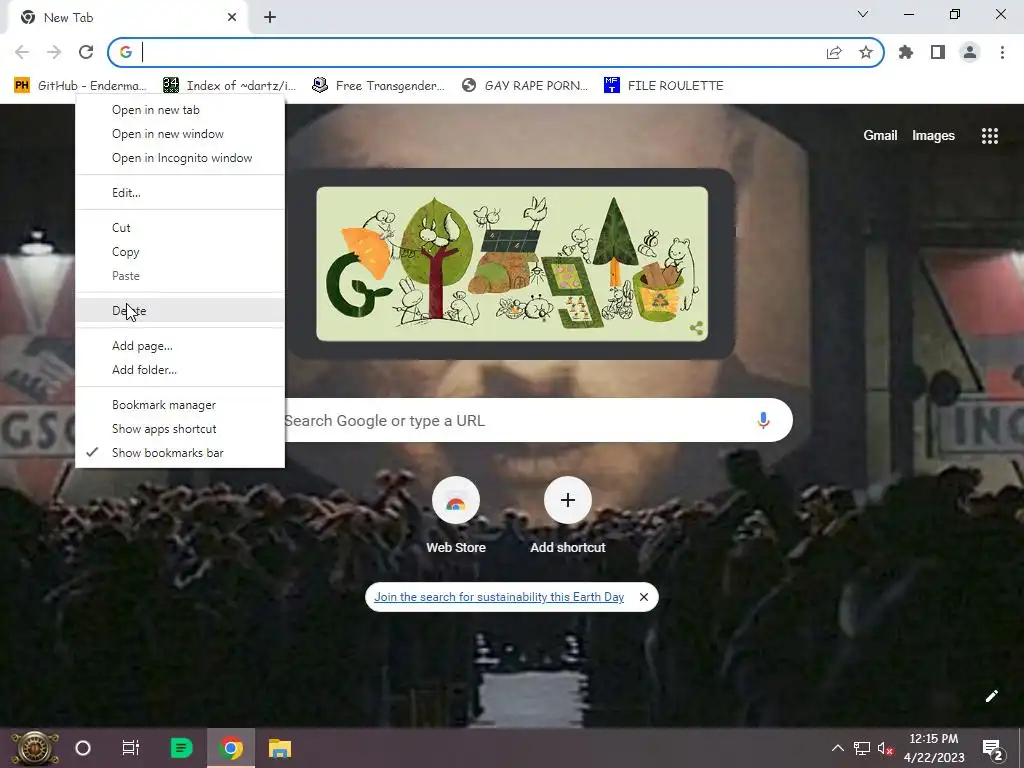Select Copy from the context menu
Screen dimensions: 1024x768
click(x=180, y=252)
